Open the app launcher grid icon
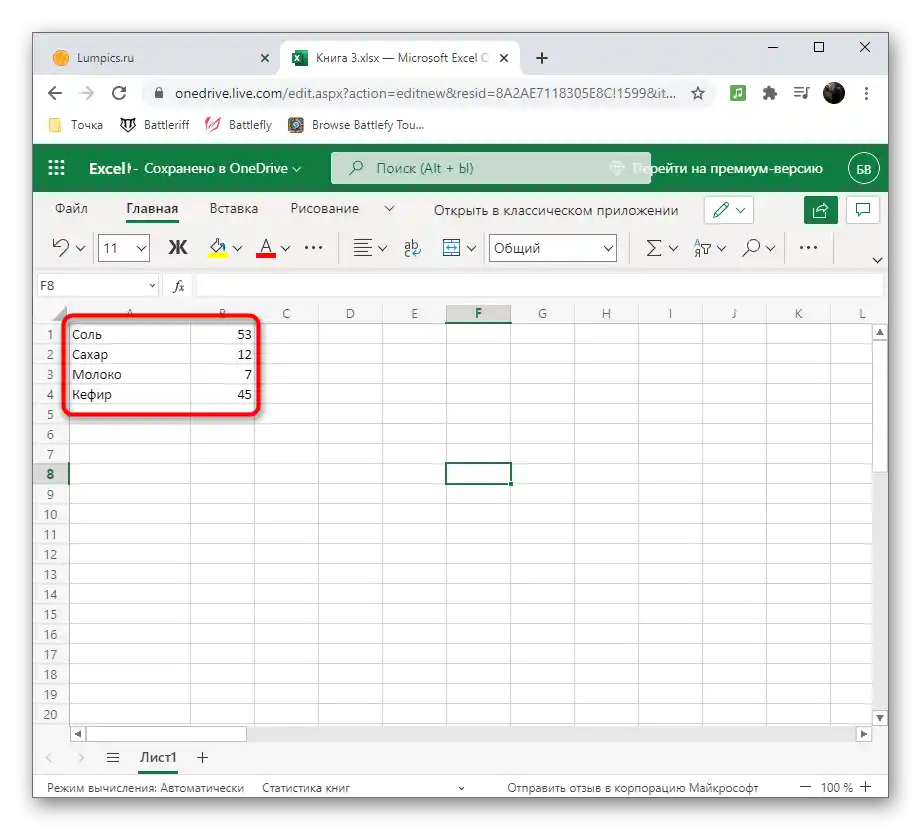 point(56,168)
